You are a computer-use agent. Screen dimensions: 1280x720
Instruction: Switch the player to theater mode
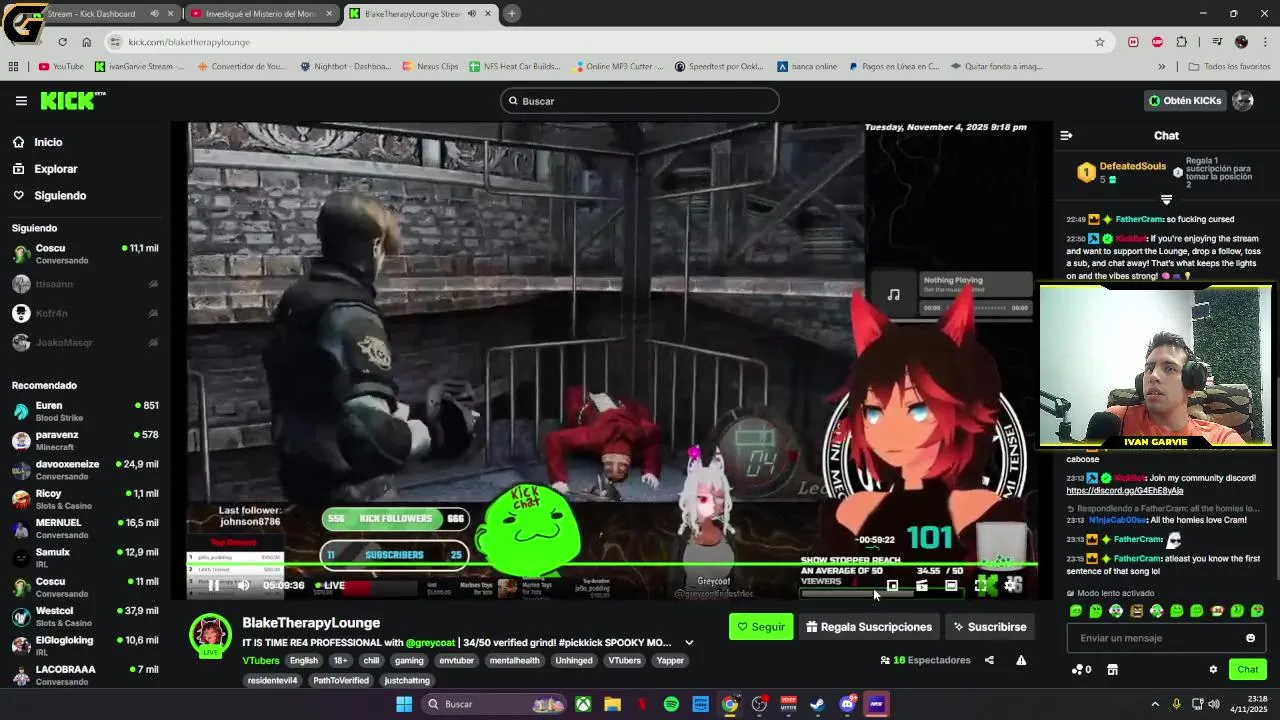pos(951,586)
